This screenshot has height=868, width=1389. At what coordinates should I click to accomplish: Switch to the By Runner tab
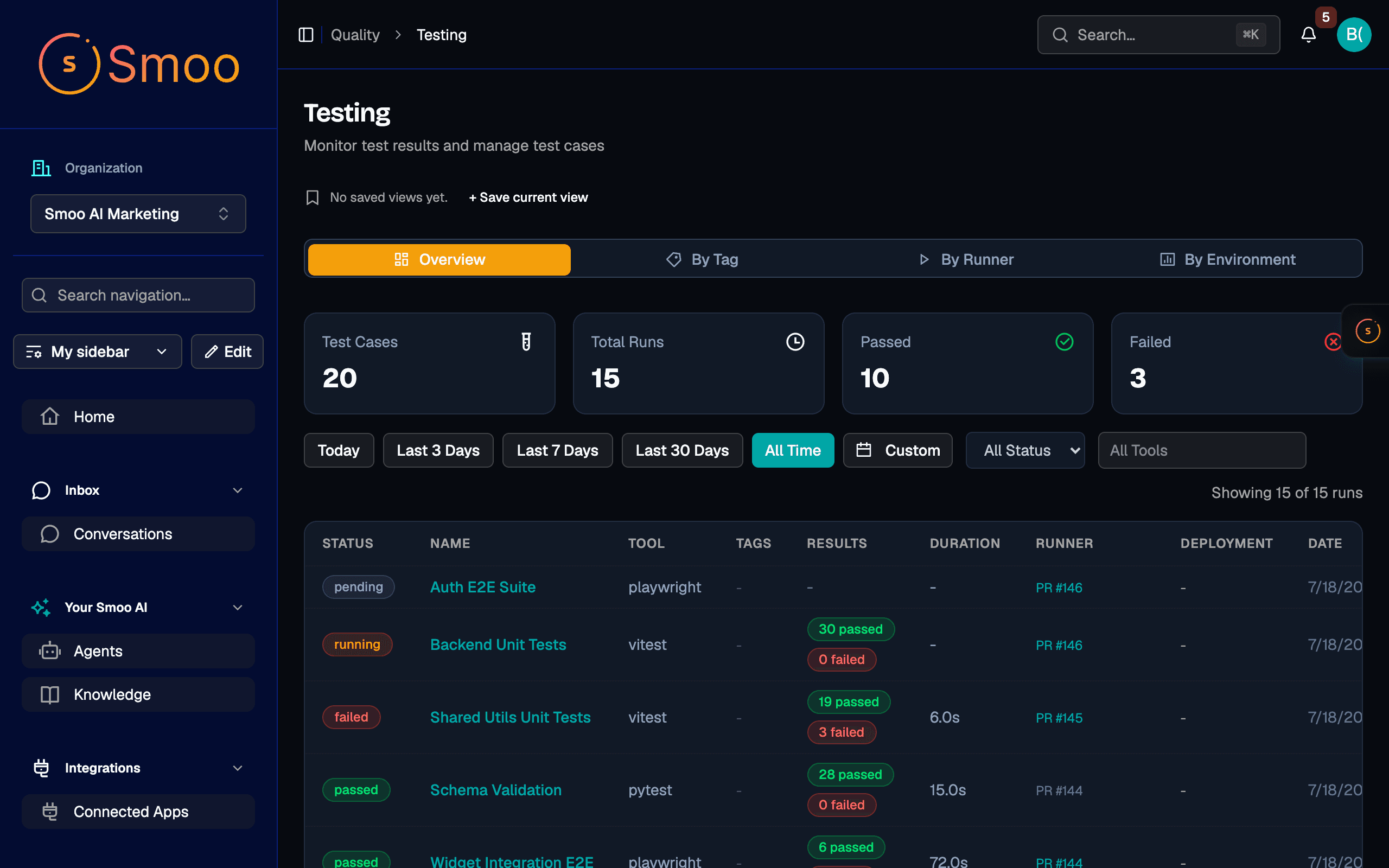click(x=966, y=259)
